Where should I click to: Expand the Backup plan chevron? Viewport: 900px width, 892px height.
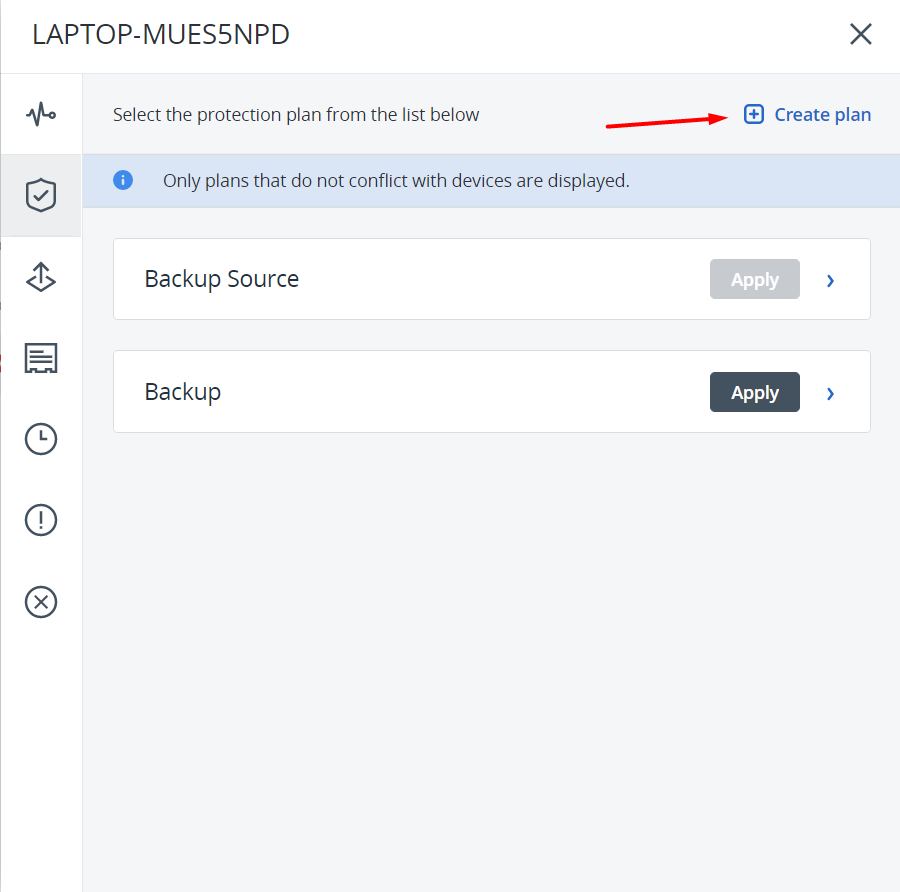point(831,394)
